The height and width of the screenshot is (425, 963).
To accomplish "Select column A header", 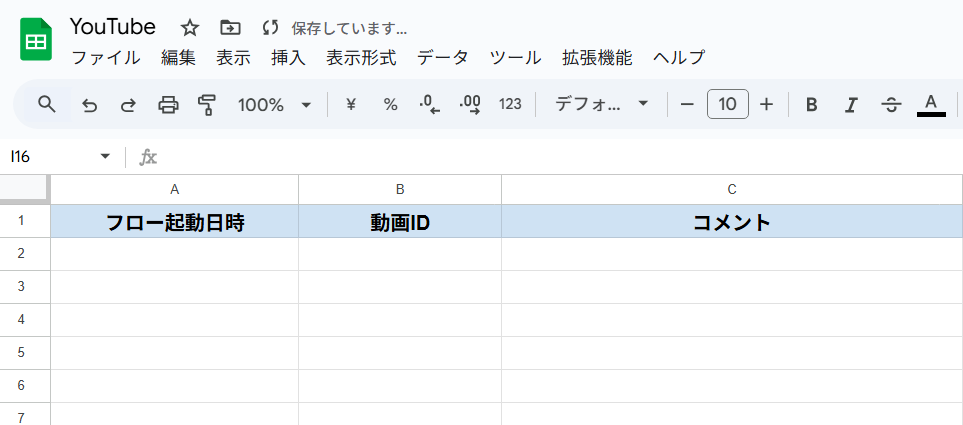I will pyautogui.click(x=174, y=190).
